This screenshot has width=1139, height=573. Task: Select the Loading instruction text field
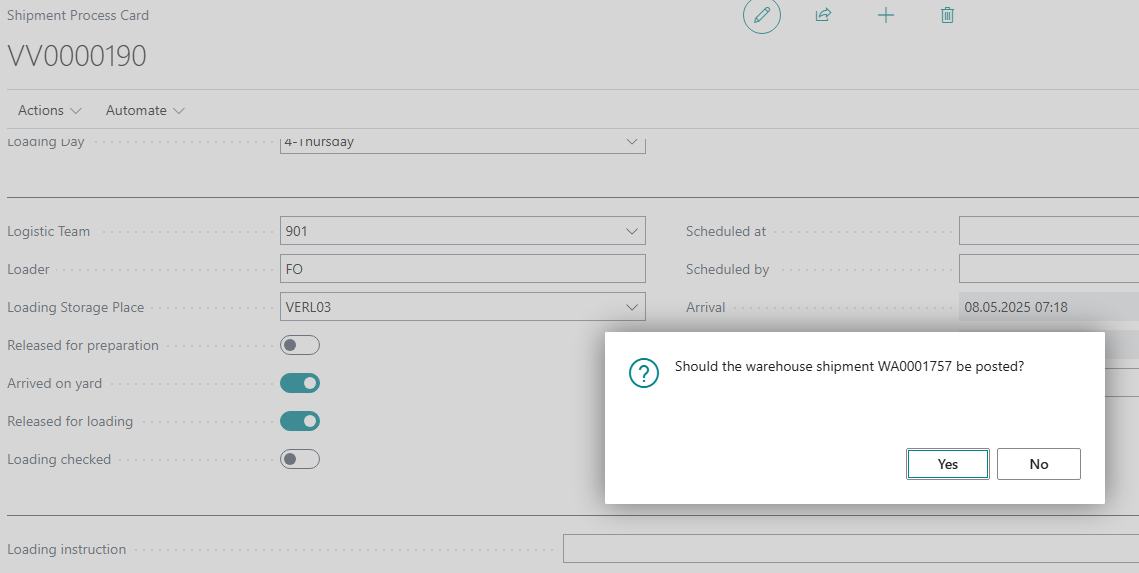(x=850, y=549)
